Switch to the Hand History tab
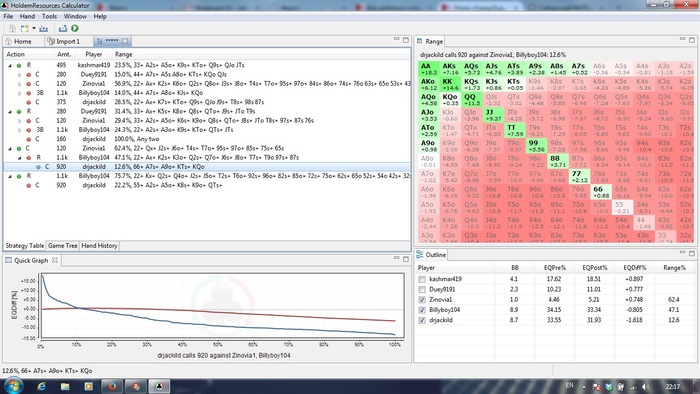The height and width of the screenshot is (394, 700). (99, 246)
